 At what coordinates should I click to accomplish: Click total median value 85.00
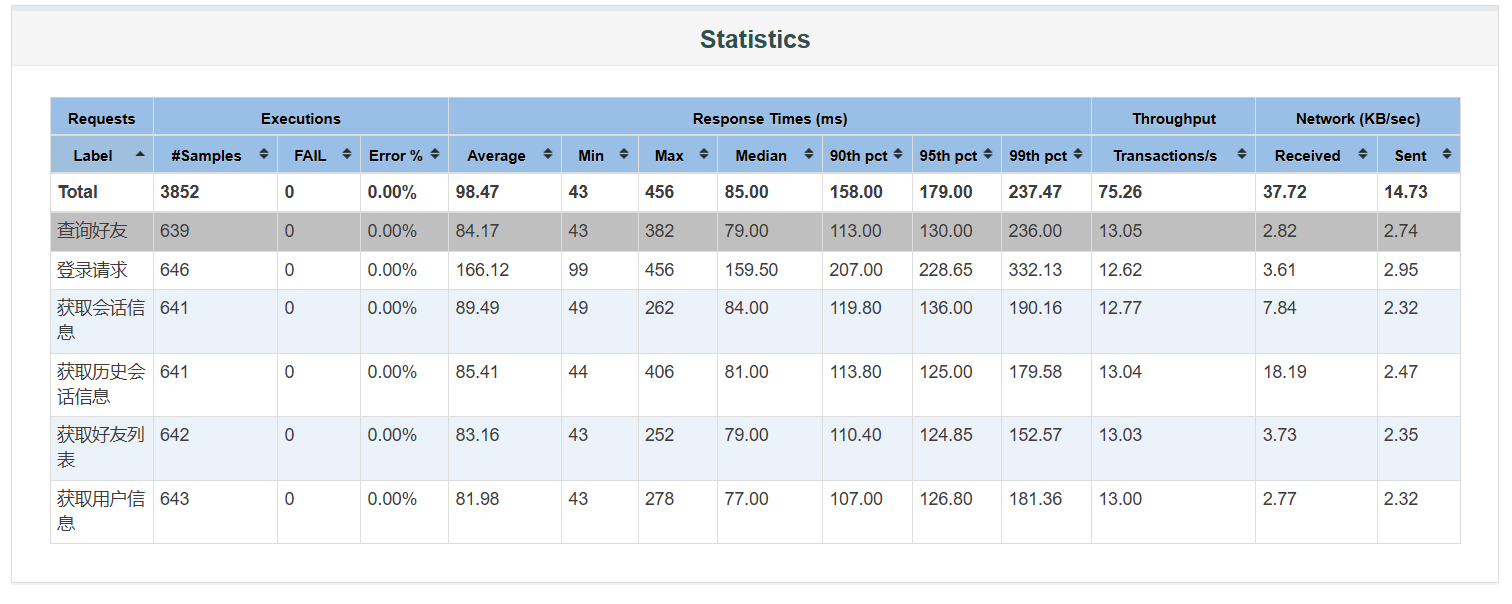click(x=747, y=191)
